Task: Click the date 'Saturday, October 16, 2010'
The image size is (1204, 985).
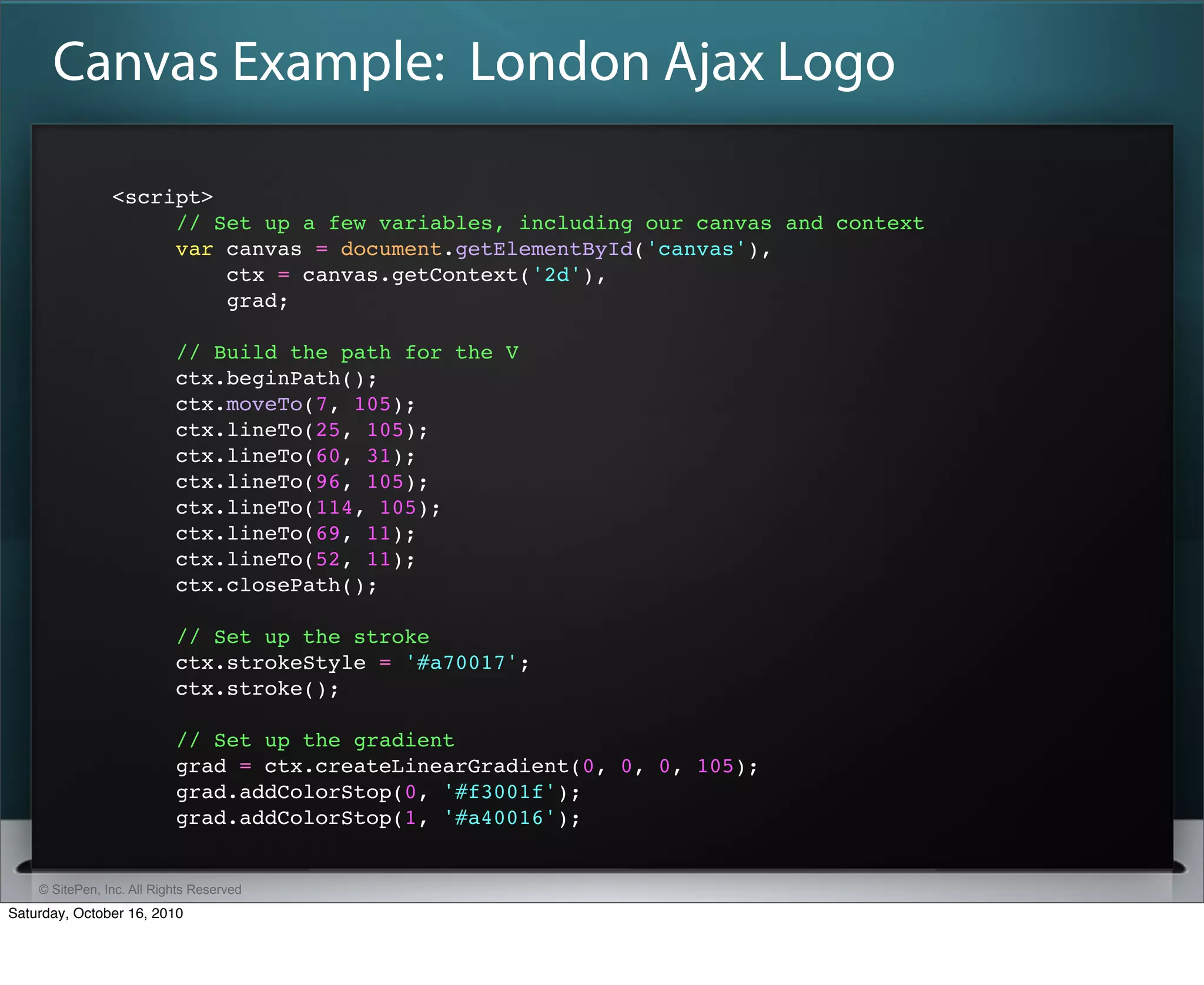Action: pyautogui.click(x=95, y=913)
